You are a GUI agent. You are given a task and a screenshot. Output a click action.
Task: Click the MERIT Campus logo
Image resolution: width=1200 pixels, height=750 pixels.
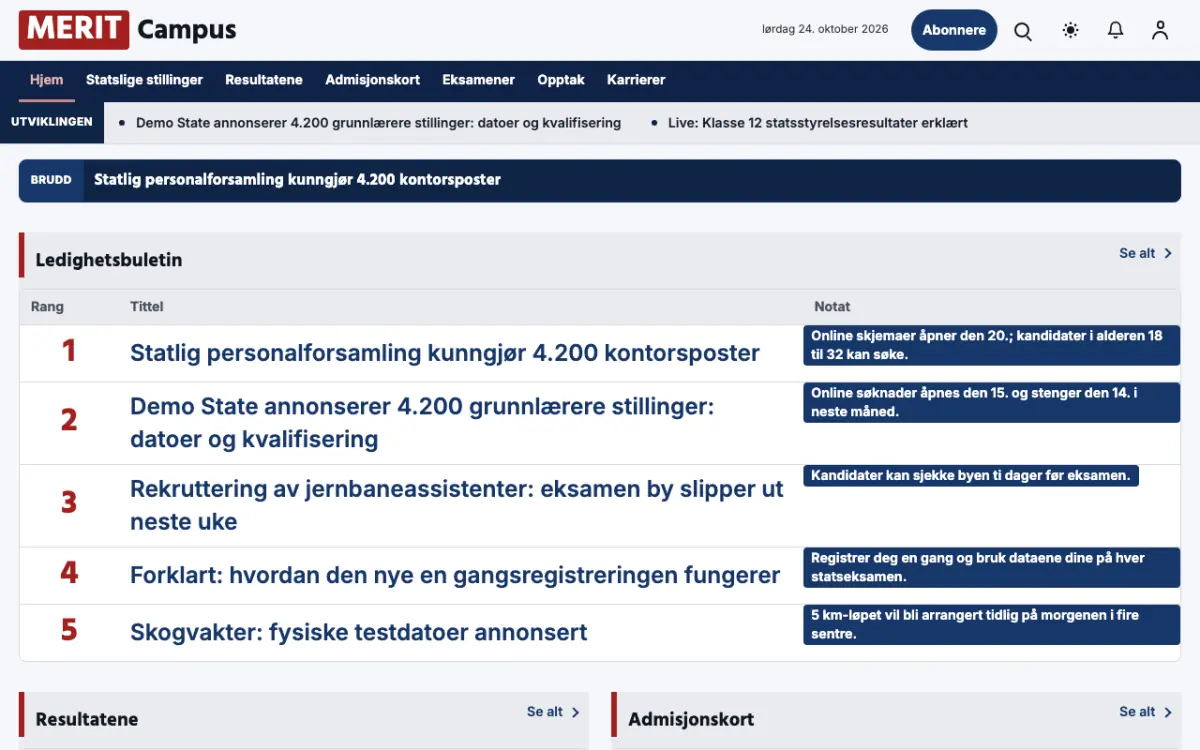128,30
